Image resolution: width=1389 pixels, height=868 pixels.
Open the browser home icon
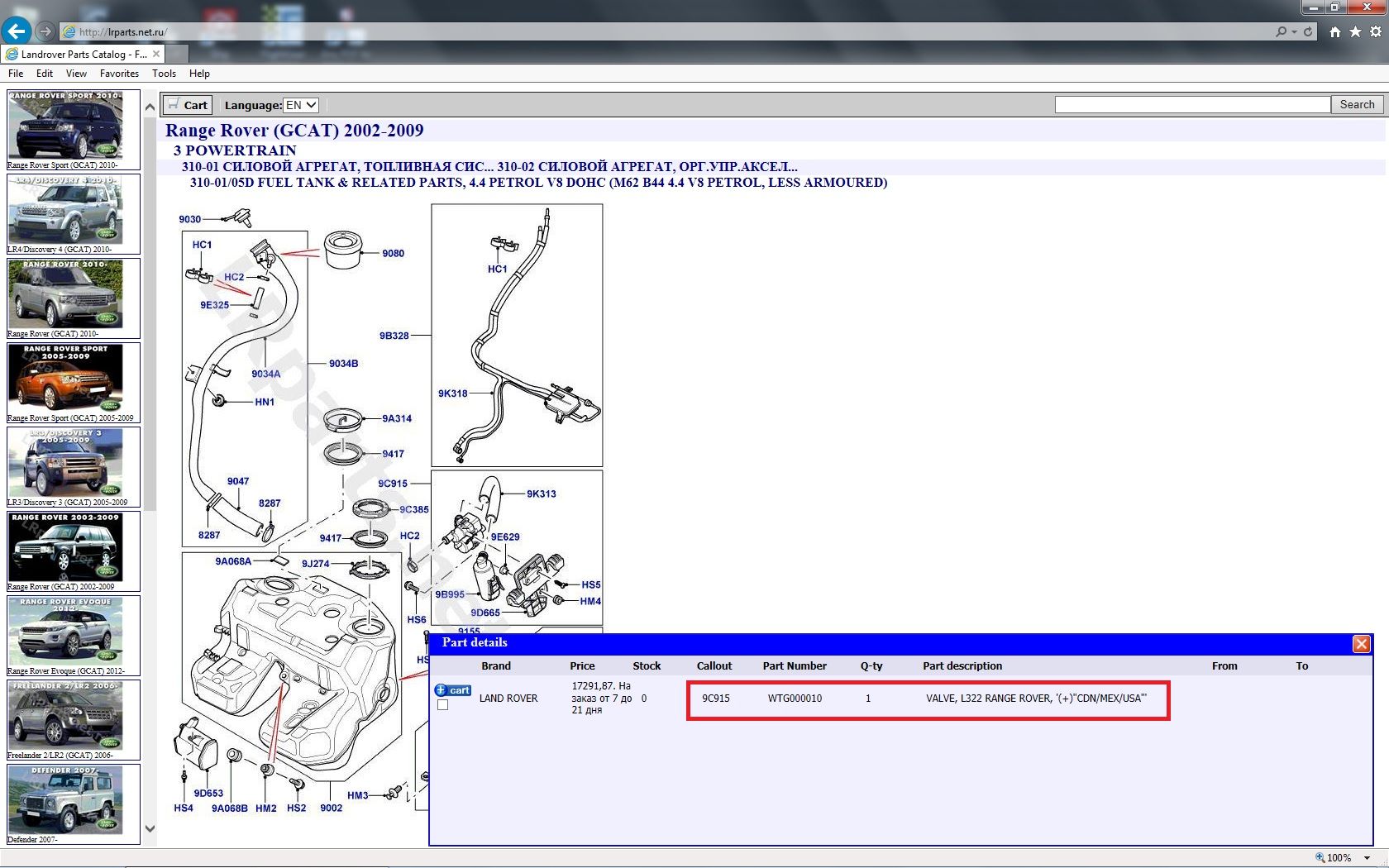pos(1335,31)
